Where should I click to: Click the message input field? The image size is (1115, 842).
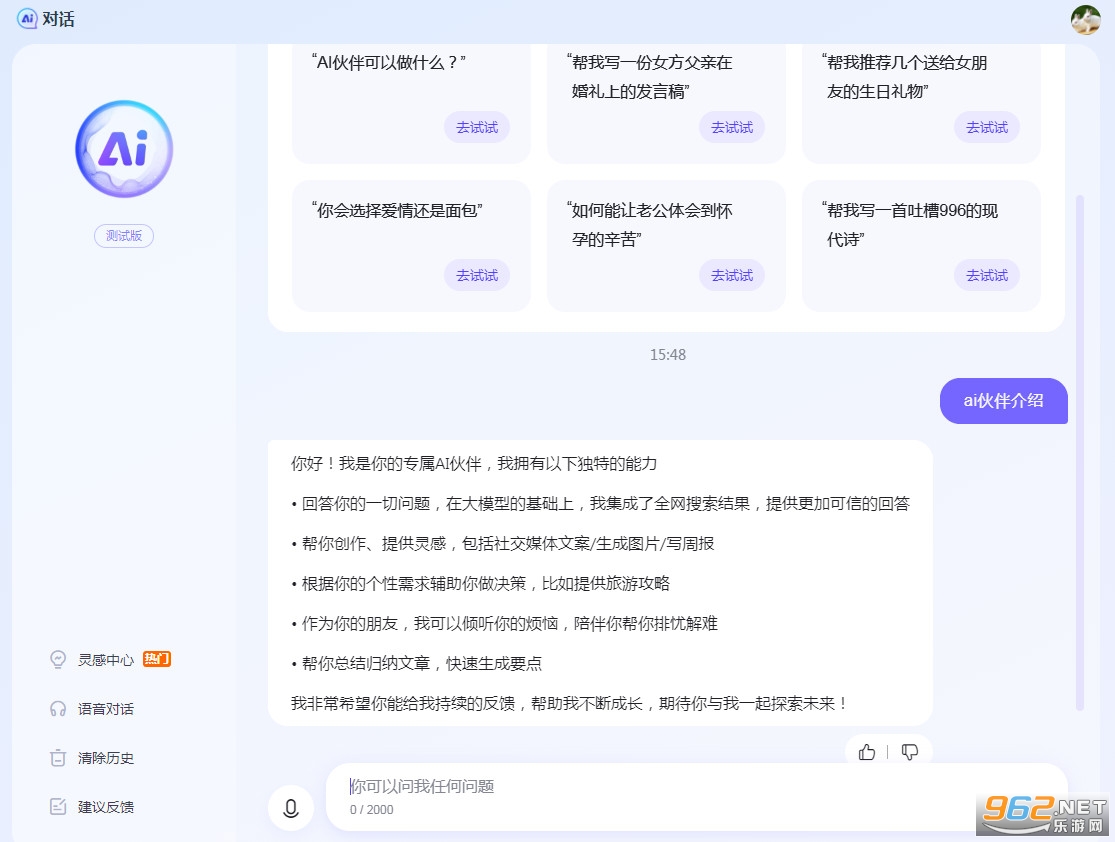tap(697, 796)
